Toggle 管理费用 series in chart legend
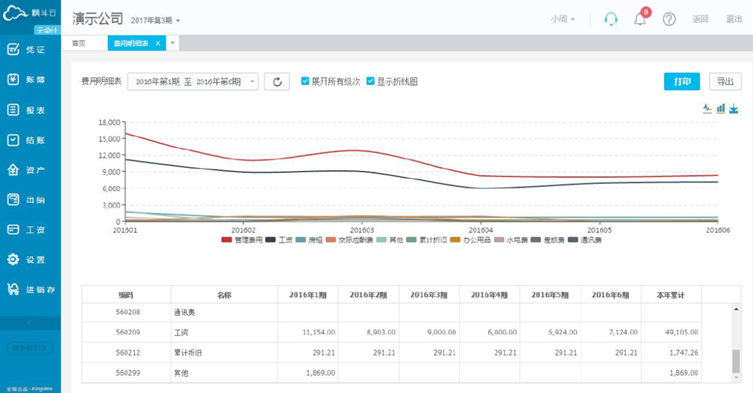753x393 pixels. point(242,240)
